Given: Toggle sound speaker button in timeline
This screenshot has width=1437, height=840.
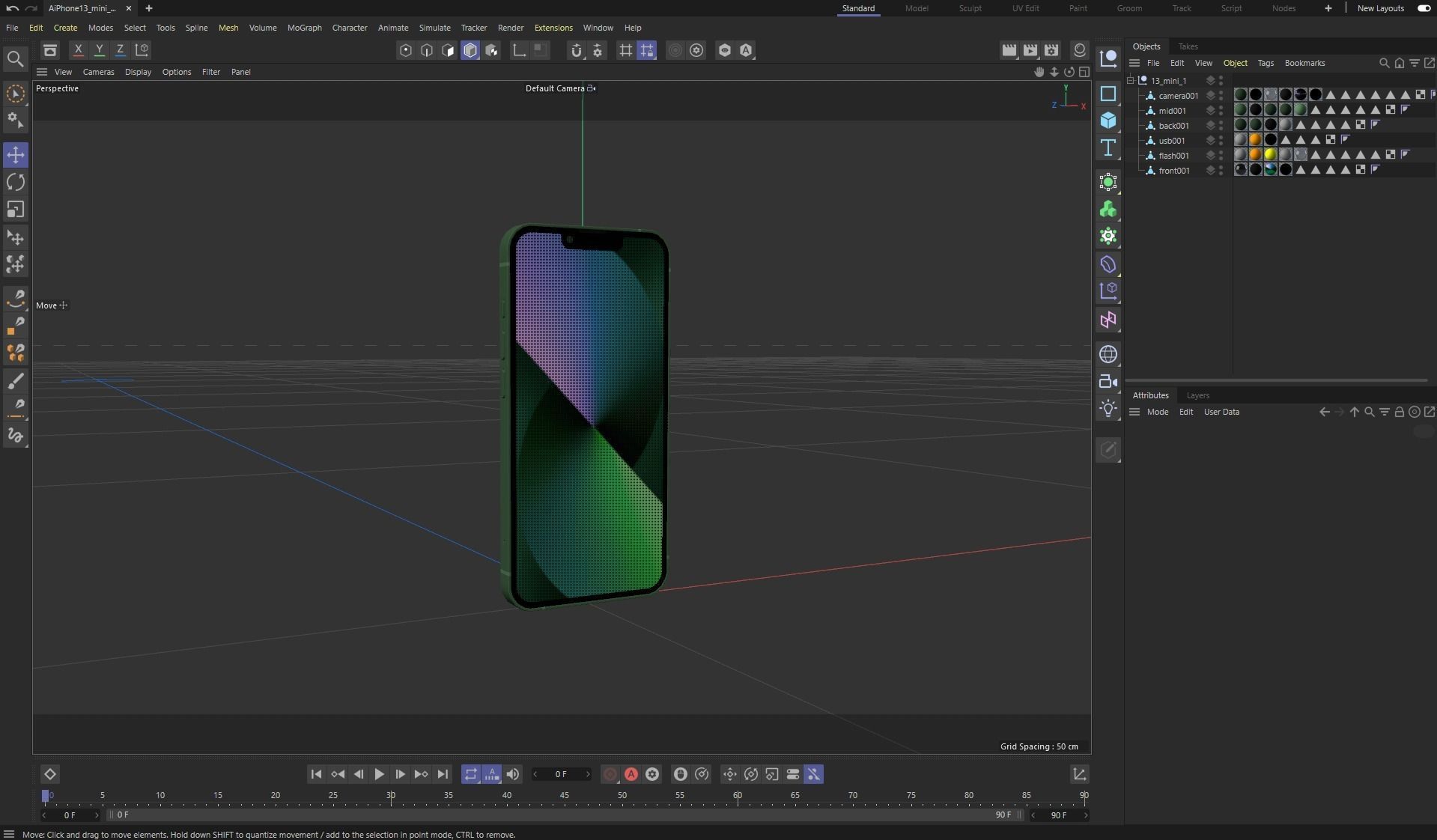Looking at the screenshot, I should pyautogui.click(x=513, y=774).
